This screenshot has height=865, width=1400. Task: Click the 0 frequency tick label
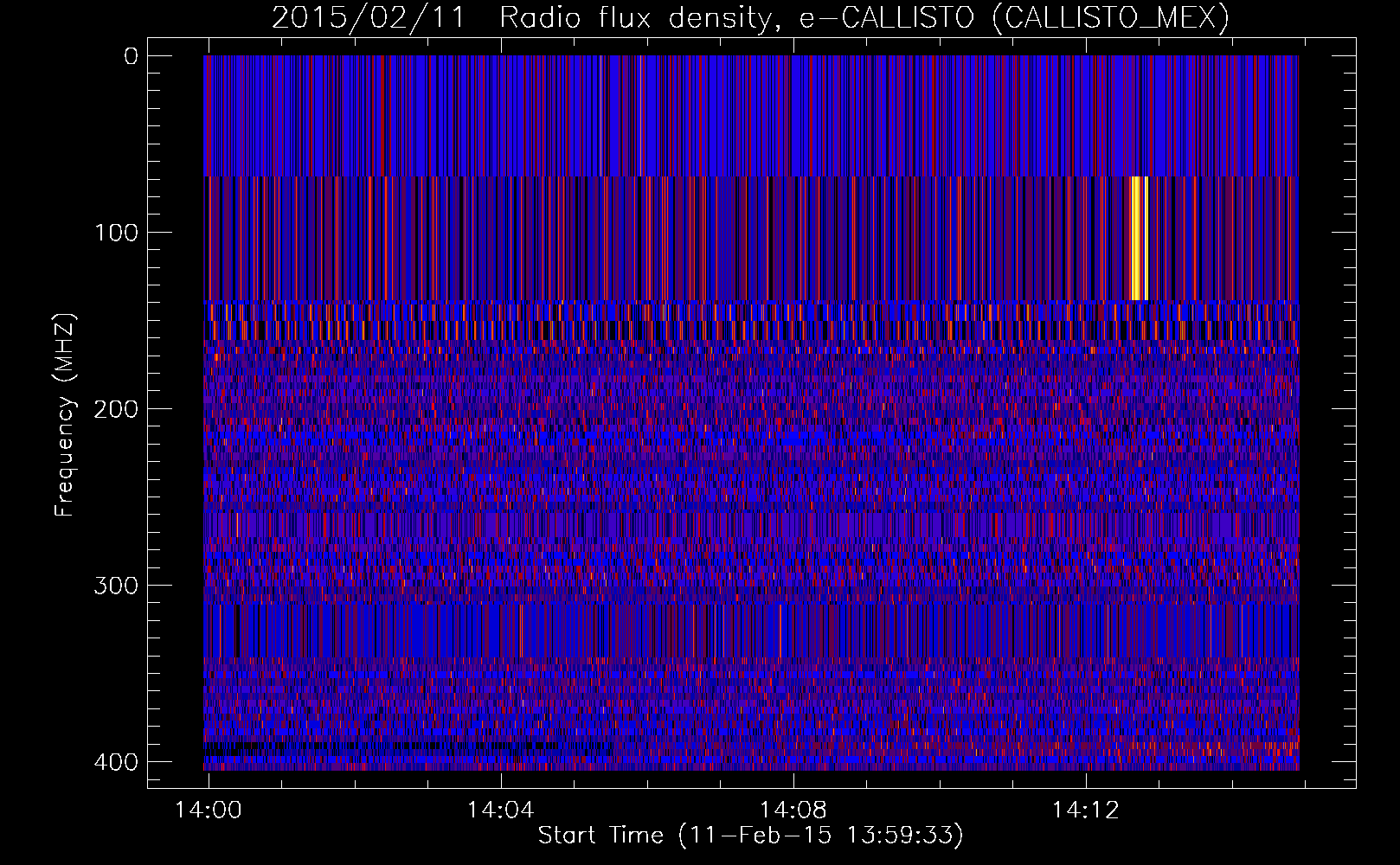[x=131, y=56]
